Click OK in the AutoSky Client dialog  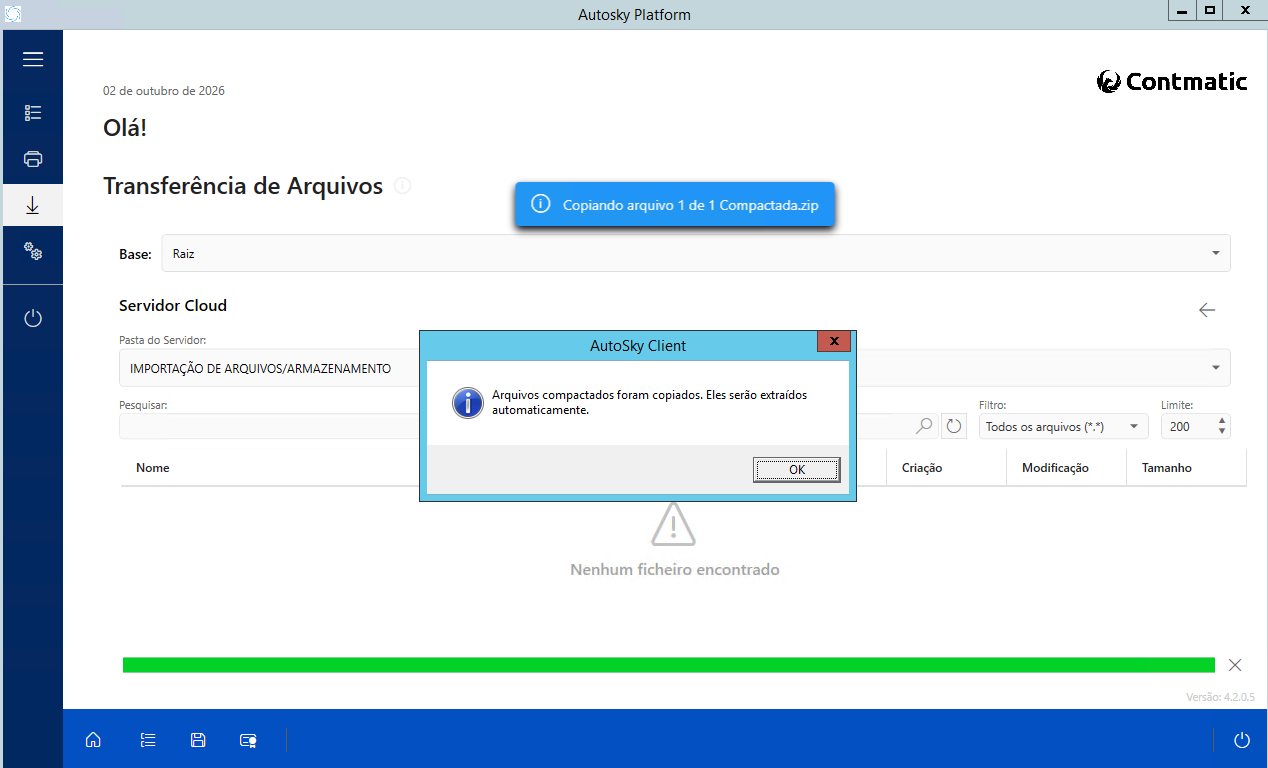tap(796, 470)
